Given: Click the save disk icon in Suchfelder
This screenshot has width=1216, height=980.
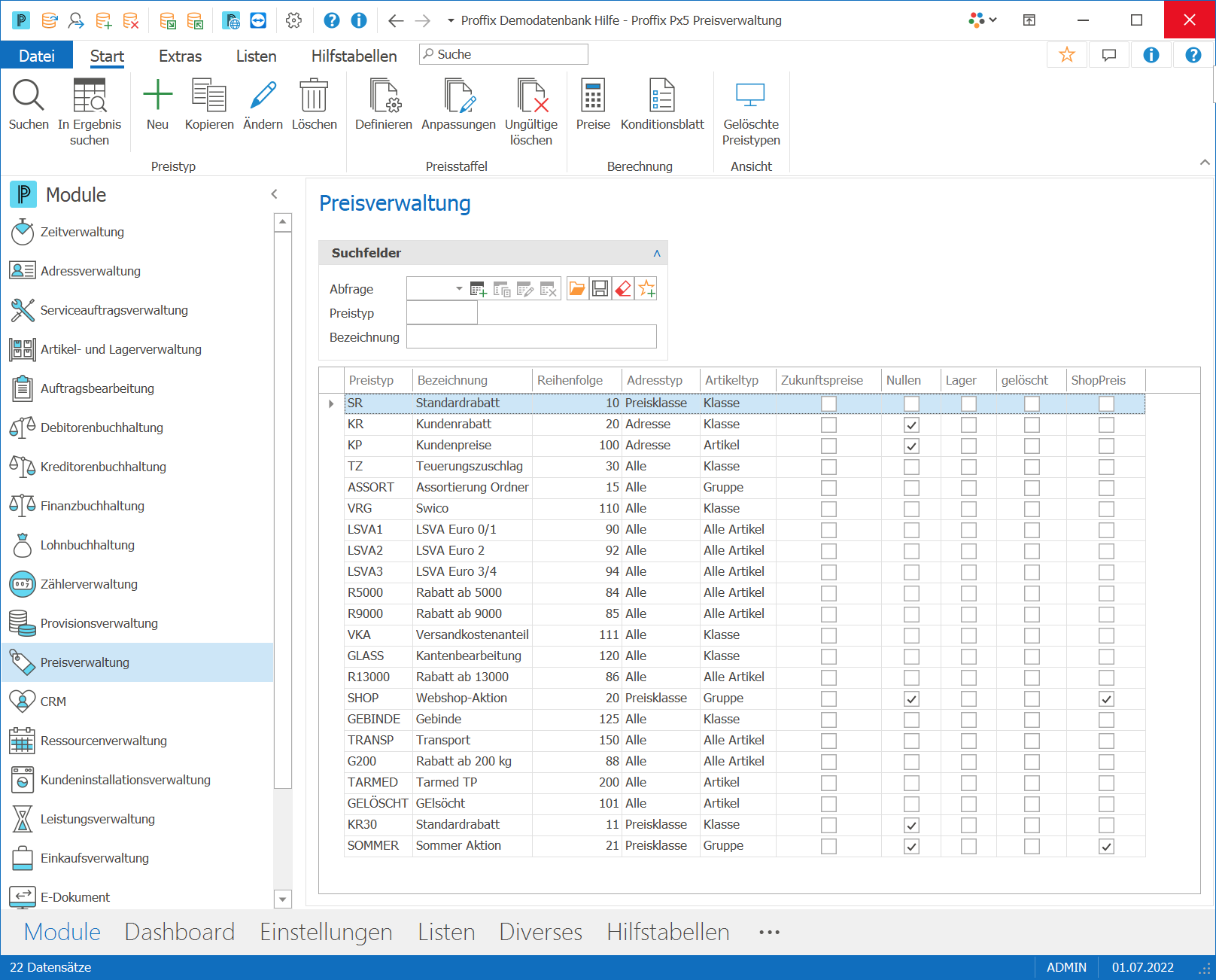Looking at the screenshot, I should click(600, 288).
